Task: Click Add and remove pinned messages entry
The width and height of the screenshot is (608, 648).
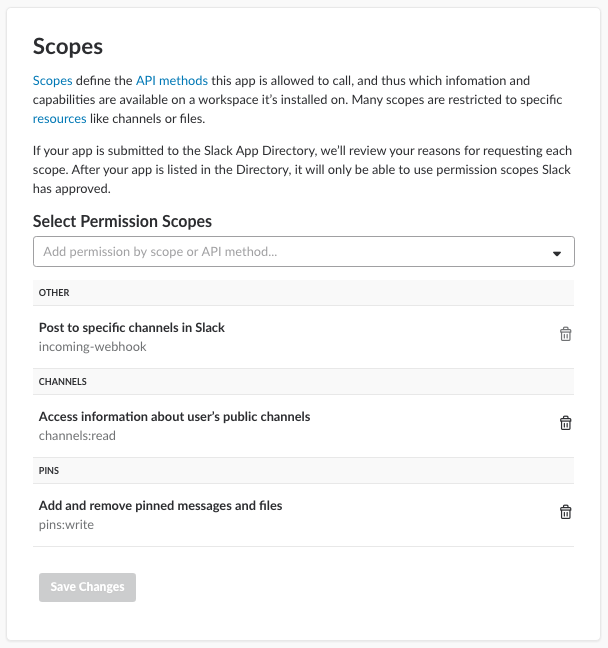Action: 160,505
